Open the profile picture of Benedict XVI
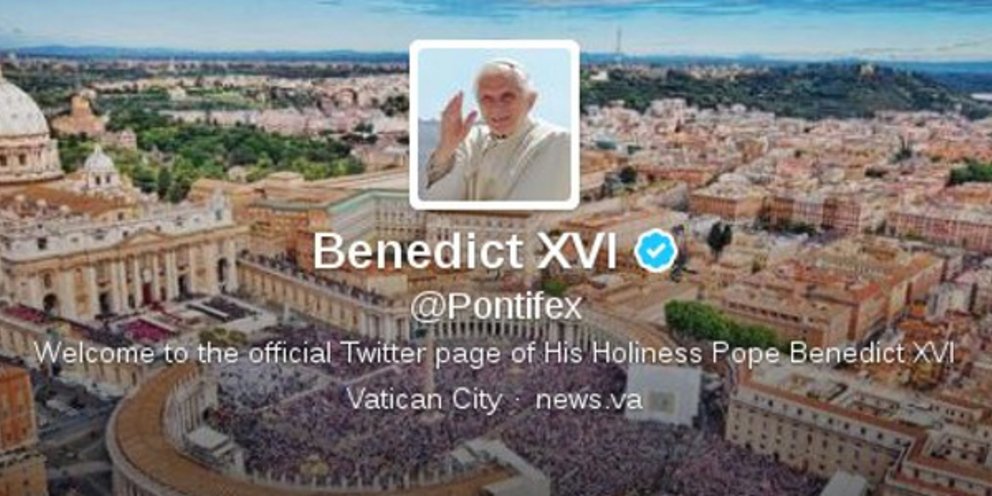 [x=494, y=125]
